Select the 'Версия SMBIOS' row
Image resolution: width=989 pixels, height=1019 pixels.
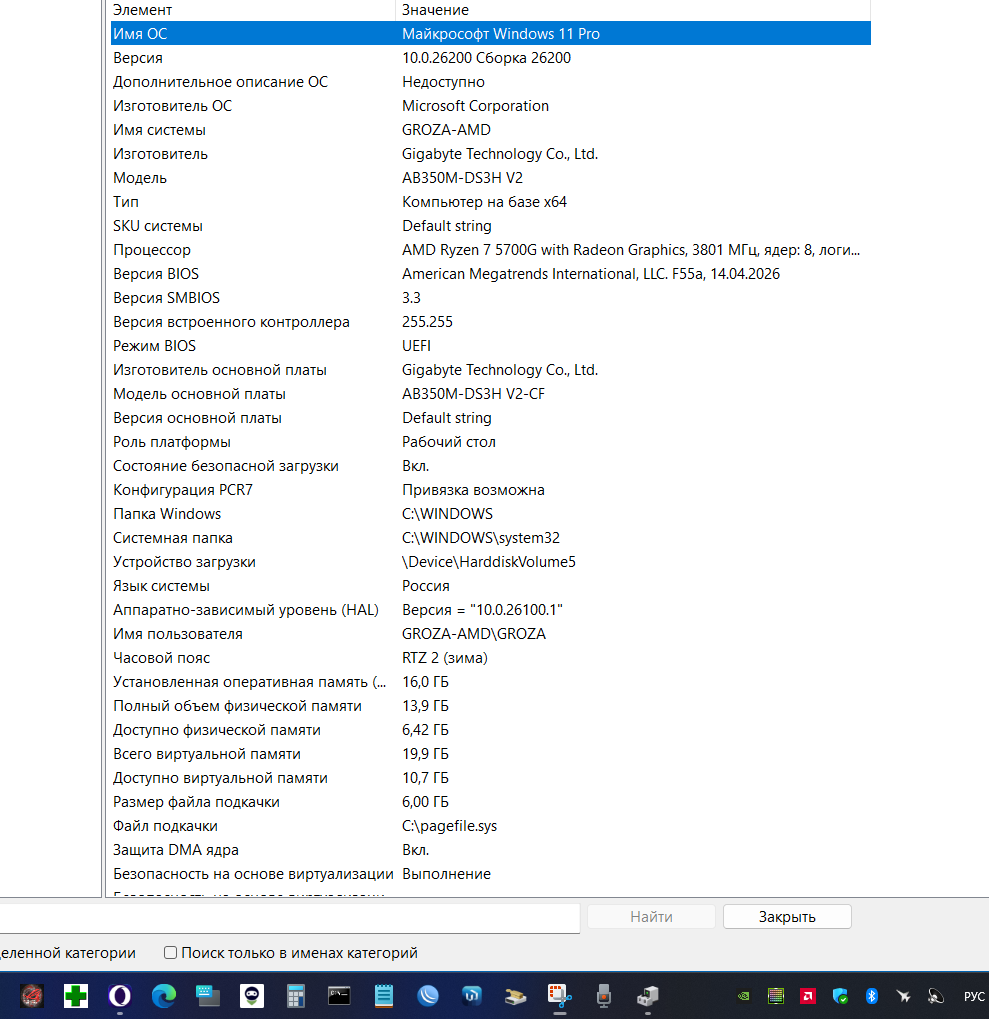pyautogui.click(x=491, y=298)
